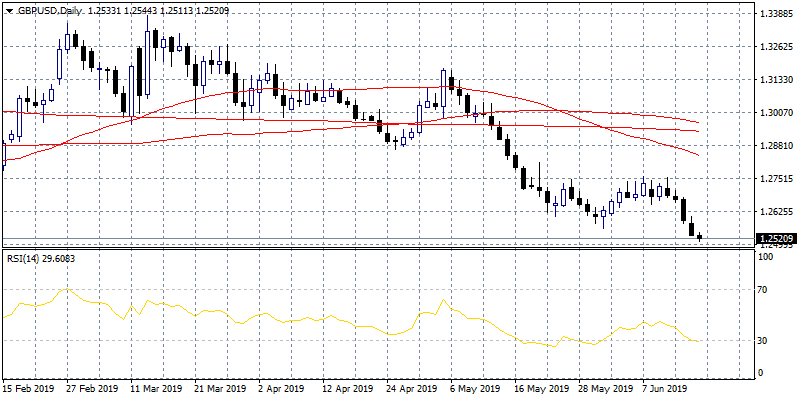Click the low price value 1.25113
The image size is (800, 400).
179,11
